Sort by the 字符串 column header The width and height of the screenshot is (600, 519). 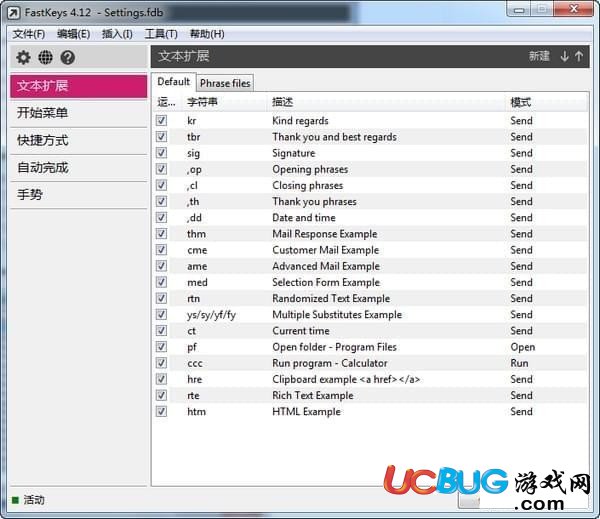tap(226, 102)
